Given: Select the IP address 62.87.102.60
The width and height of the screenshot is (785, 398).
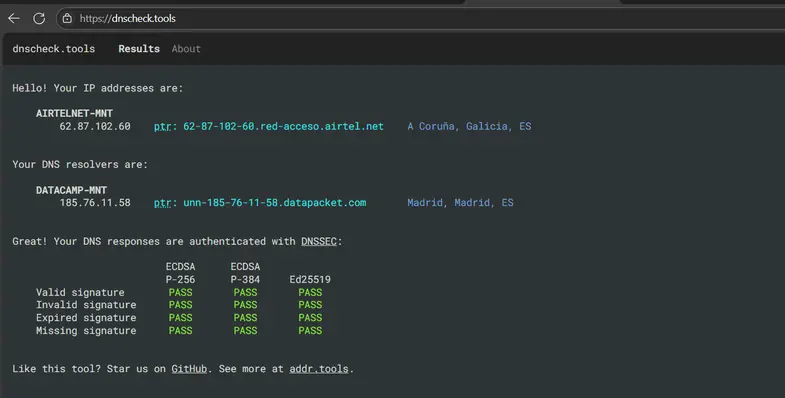Looking at the screenshot, I should point(95,127).
